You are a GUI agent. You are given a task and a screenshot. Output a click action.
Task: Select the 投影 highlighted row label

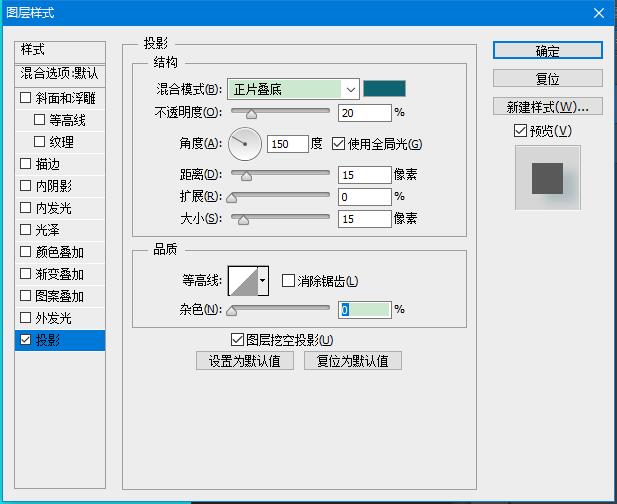[x=48, y=340]
